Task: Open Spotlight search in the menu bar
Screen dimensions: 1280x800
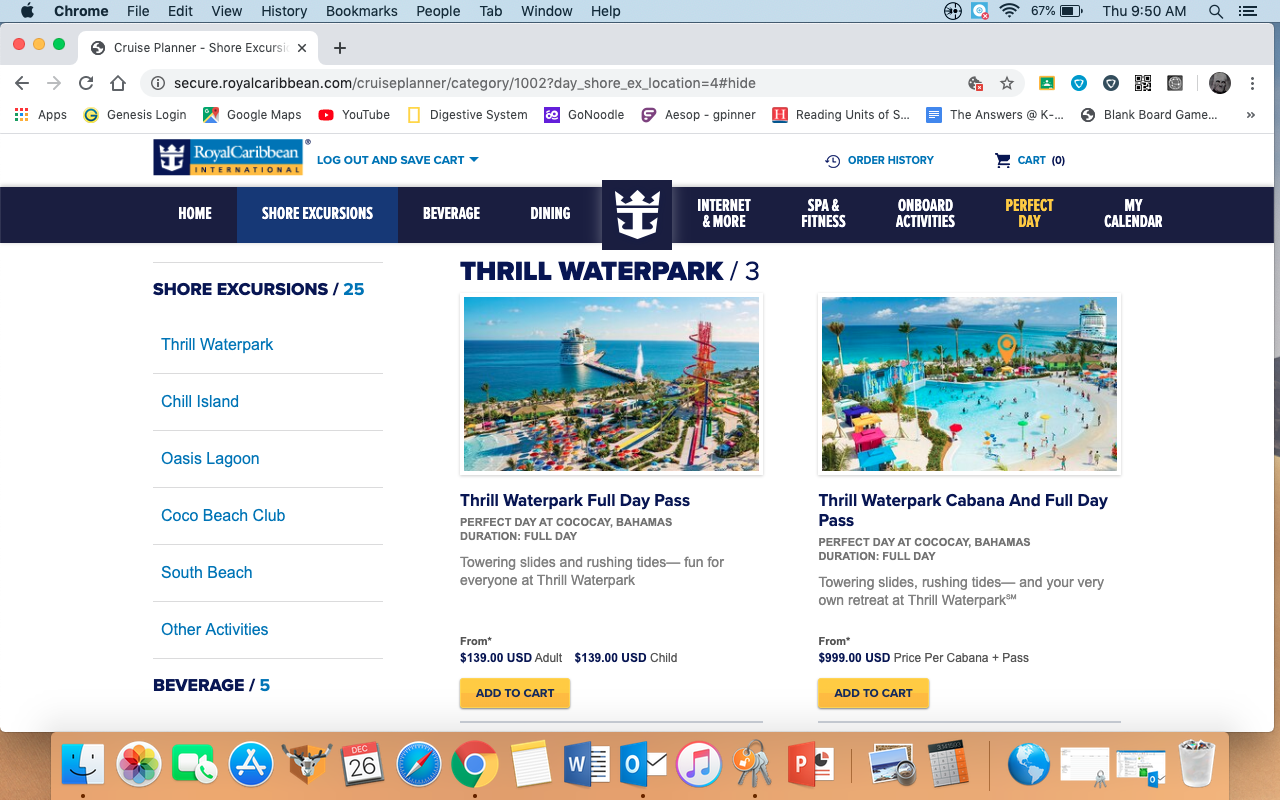Action: click(x=1216, y=11)
